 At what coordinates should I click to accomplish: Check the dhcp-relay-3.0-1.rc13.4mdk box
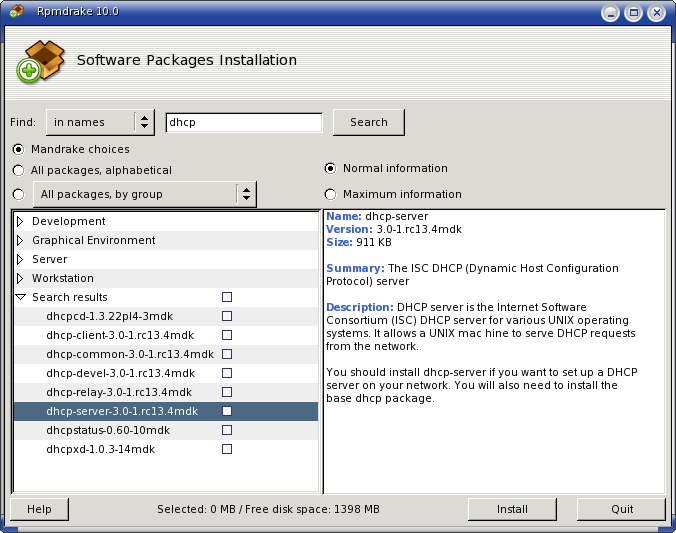tap(227, 392)
